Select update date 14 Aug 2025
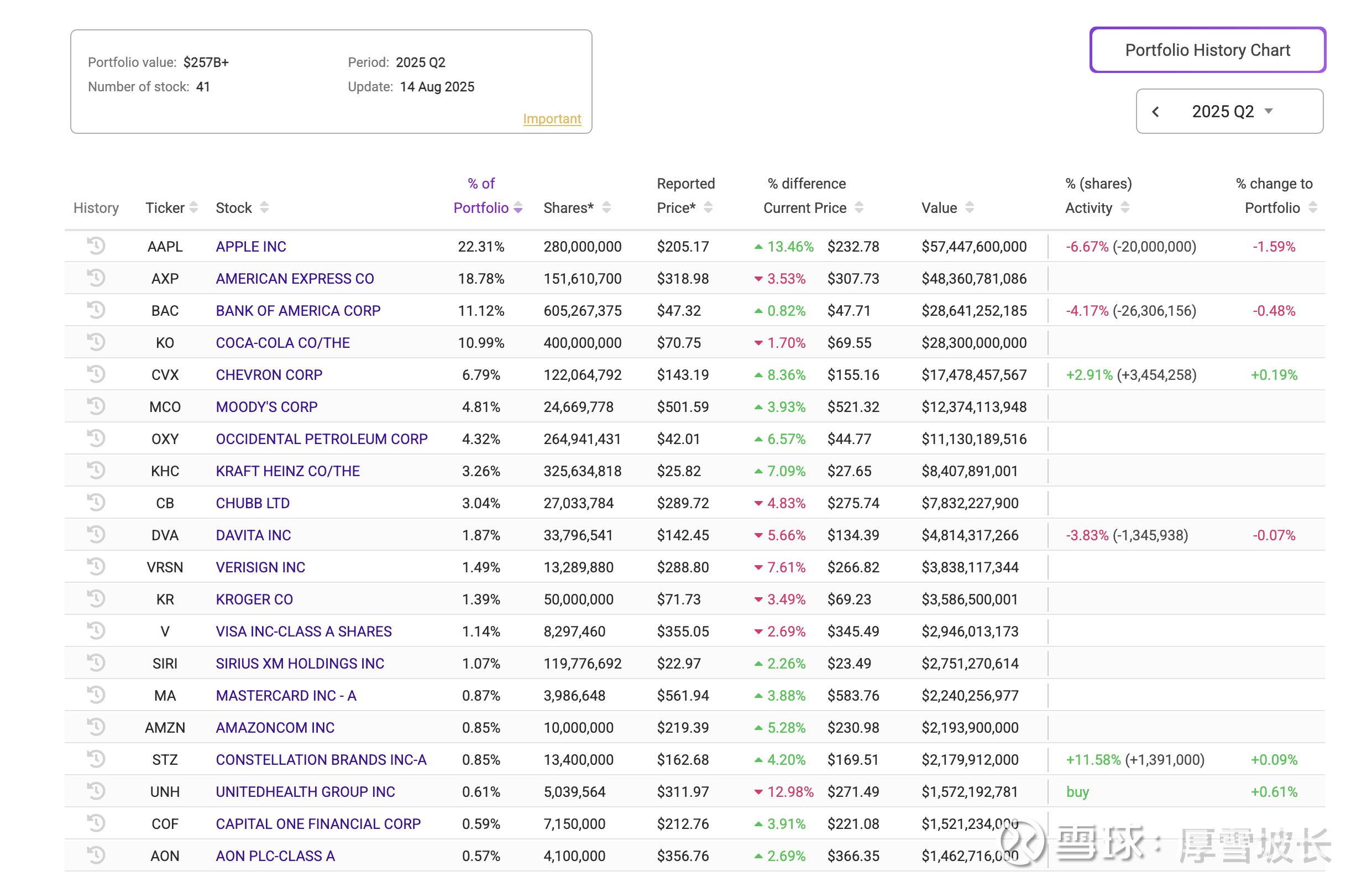Image resolution: width=1372 pixels, height=887 pixels. (437, 87)
